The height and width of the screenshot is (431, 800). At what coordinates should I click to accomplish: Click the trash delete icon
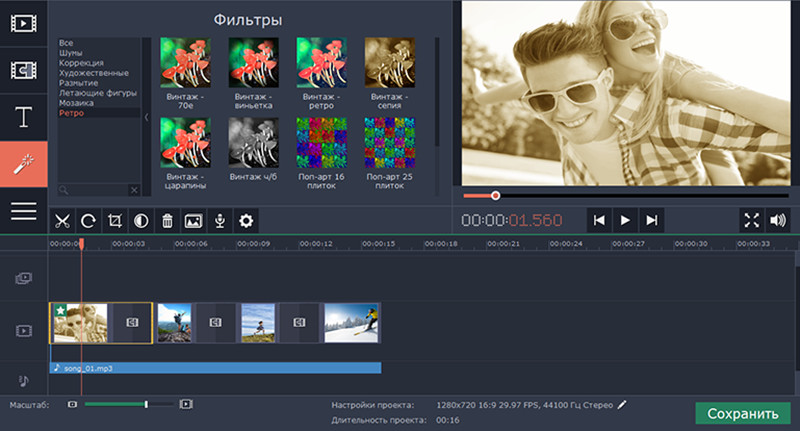[x=167, y=220]
